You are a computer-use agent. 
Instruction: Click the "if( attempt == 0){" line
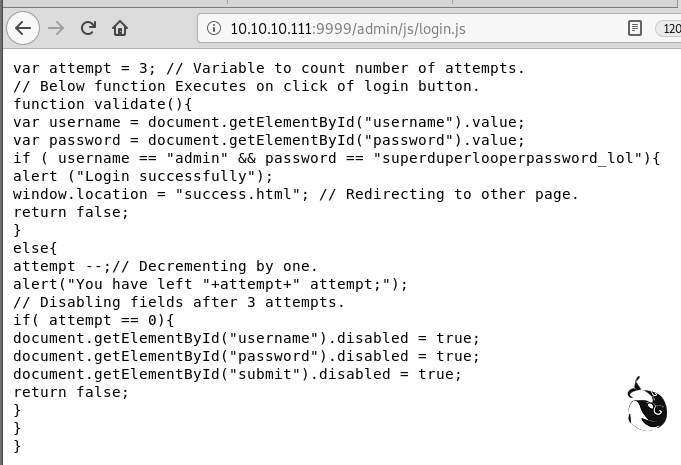pyautogui.click(x=93, y=320)
